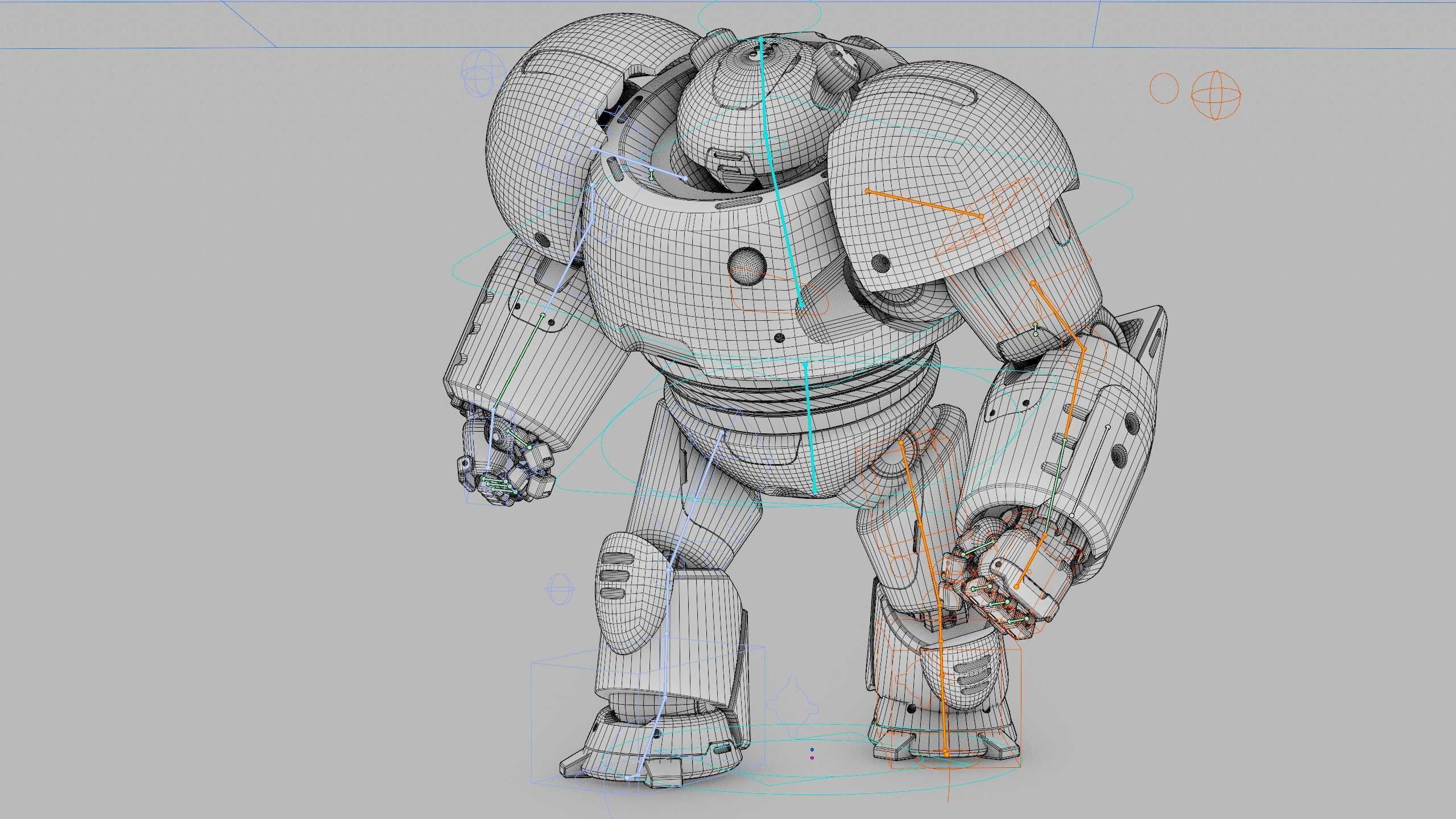Select the orange hand bone in the fist
The height and width of the screenshot is (819, 1456).
(x=1030, y=561)
